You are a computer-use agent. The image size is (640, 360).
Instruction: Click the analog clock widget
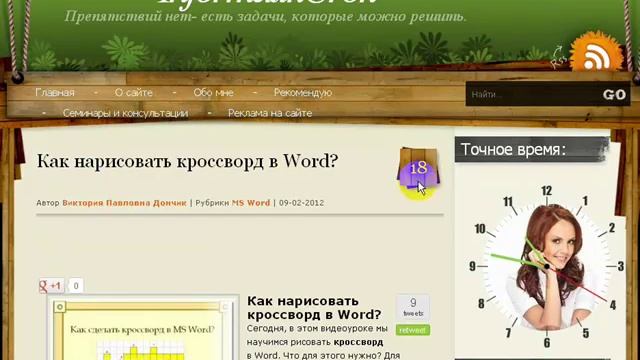point(547,267)
